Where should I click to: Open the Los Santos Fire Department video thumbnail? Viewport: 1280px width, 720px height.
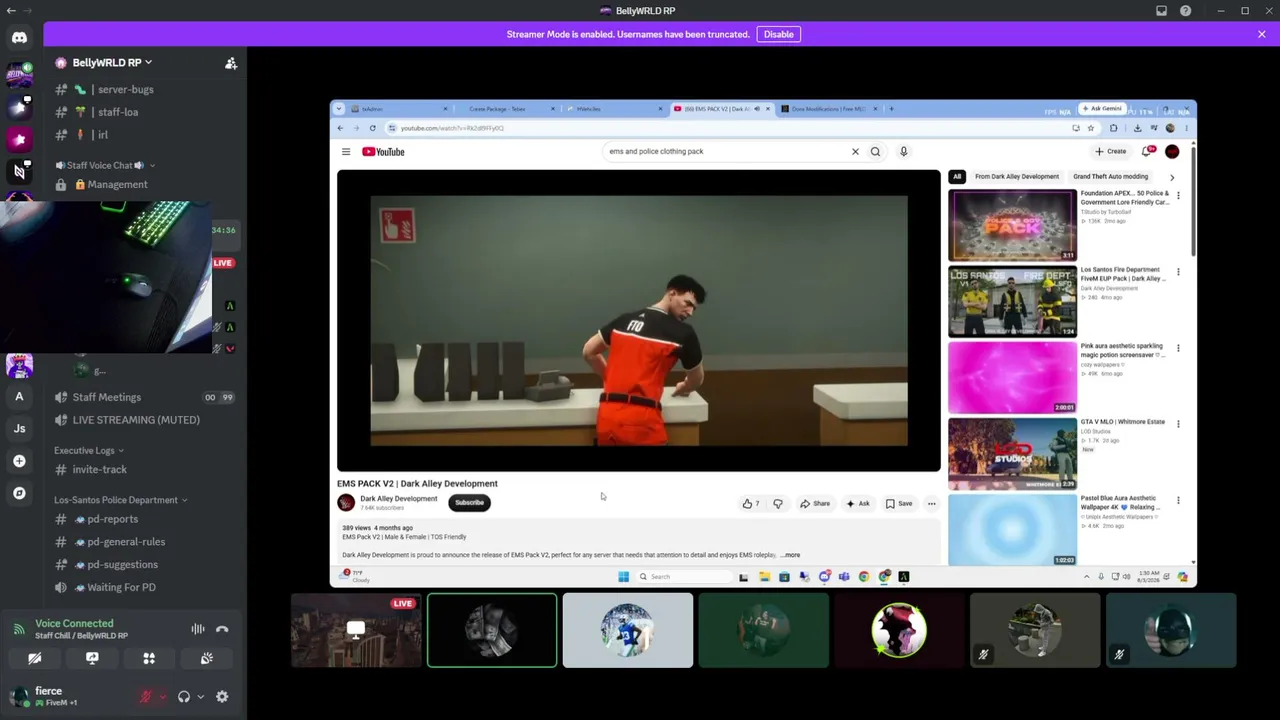[x=1012, y=301]
